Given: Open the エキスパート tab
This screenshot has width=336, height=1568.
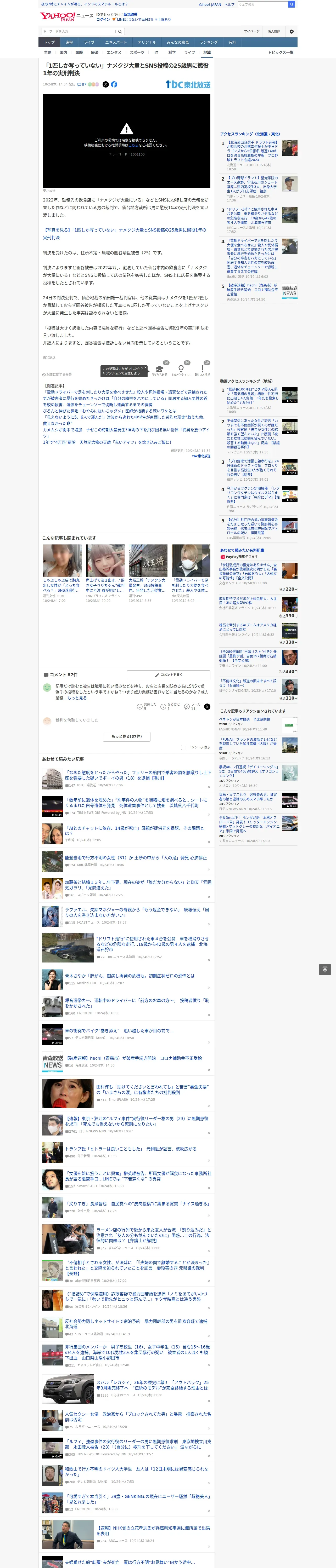Looking at the screenshot, I should [116, 43].
